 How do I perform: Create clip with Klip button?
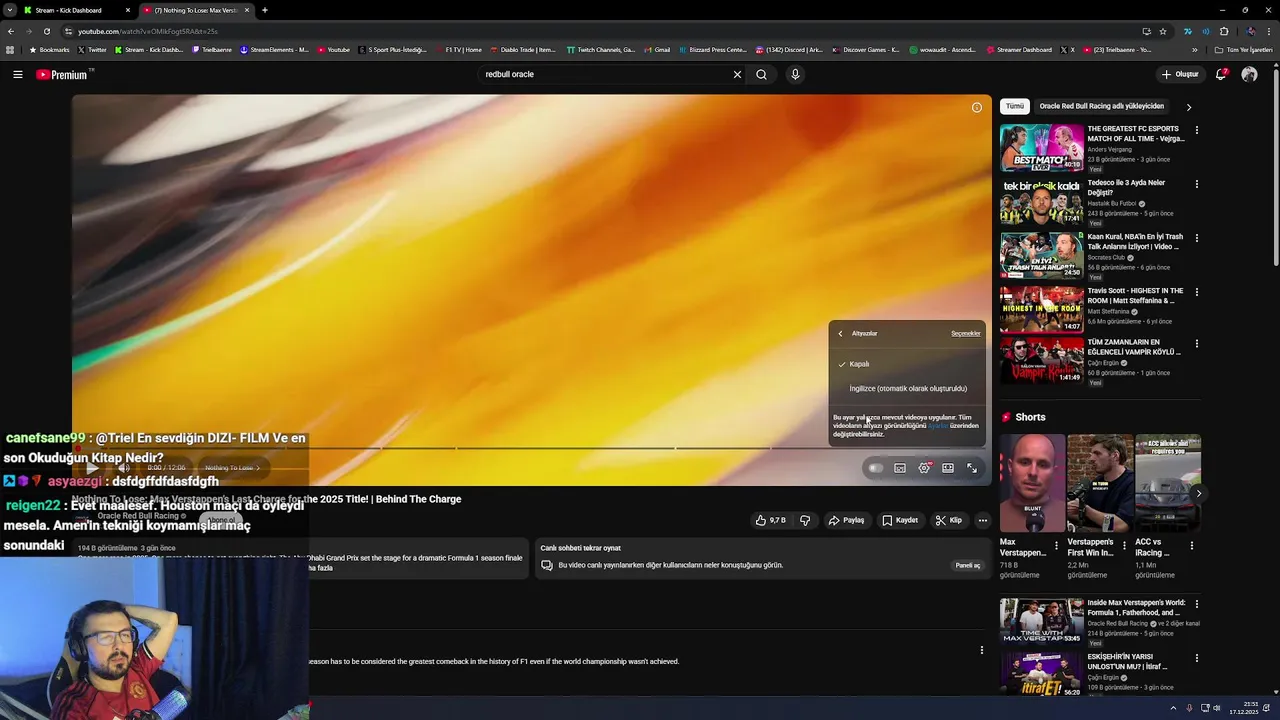tap(949, 520)
